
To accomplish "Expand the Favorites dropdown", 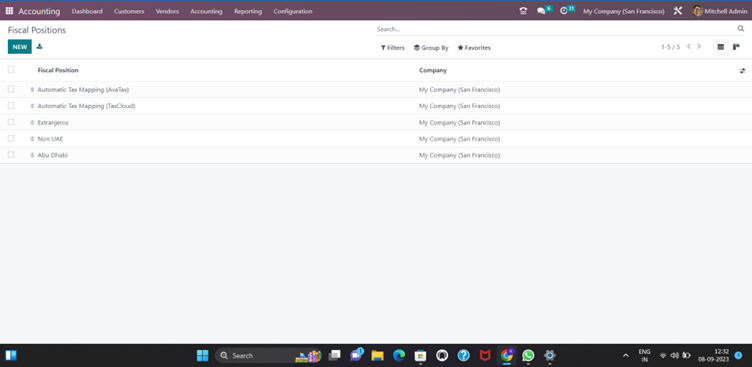I will 474,48.
